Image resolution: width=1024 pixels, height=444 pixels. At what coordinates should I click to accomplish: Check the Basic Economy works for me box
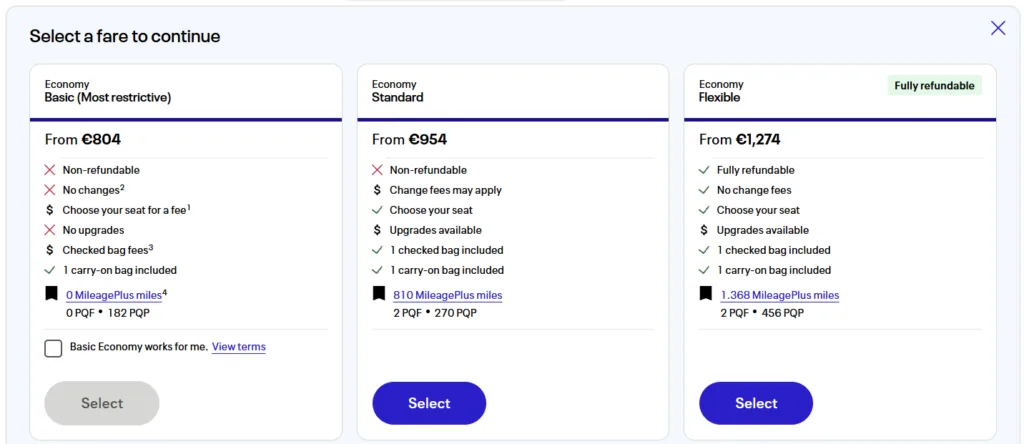tap(54, 348)
